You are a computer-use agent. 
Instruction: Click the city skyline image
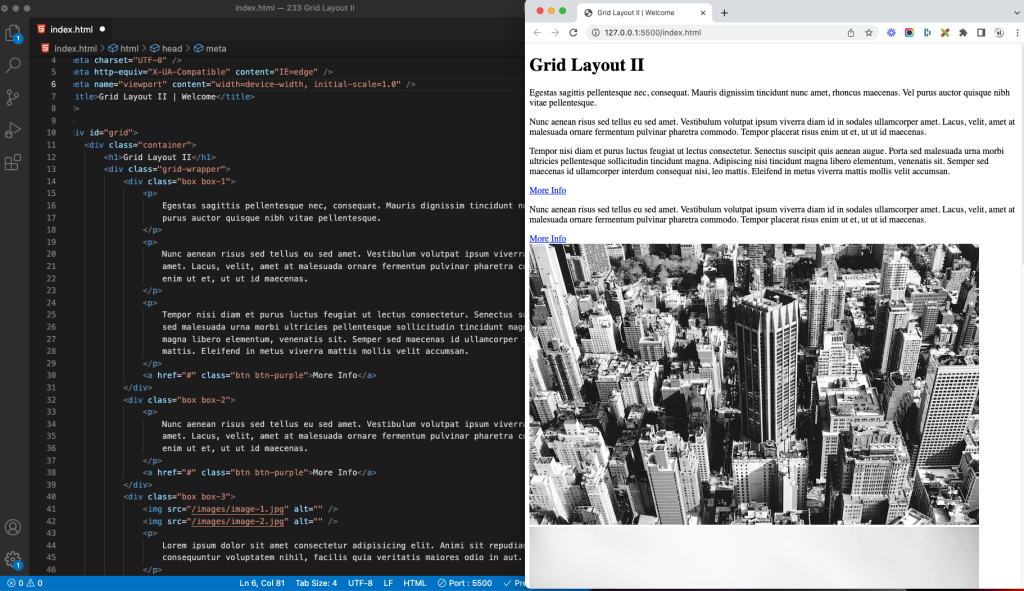[x=754, y=385]
